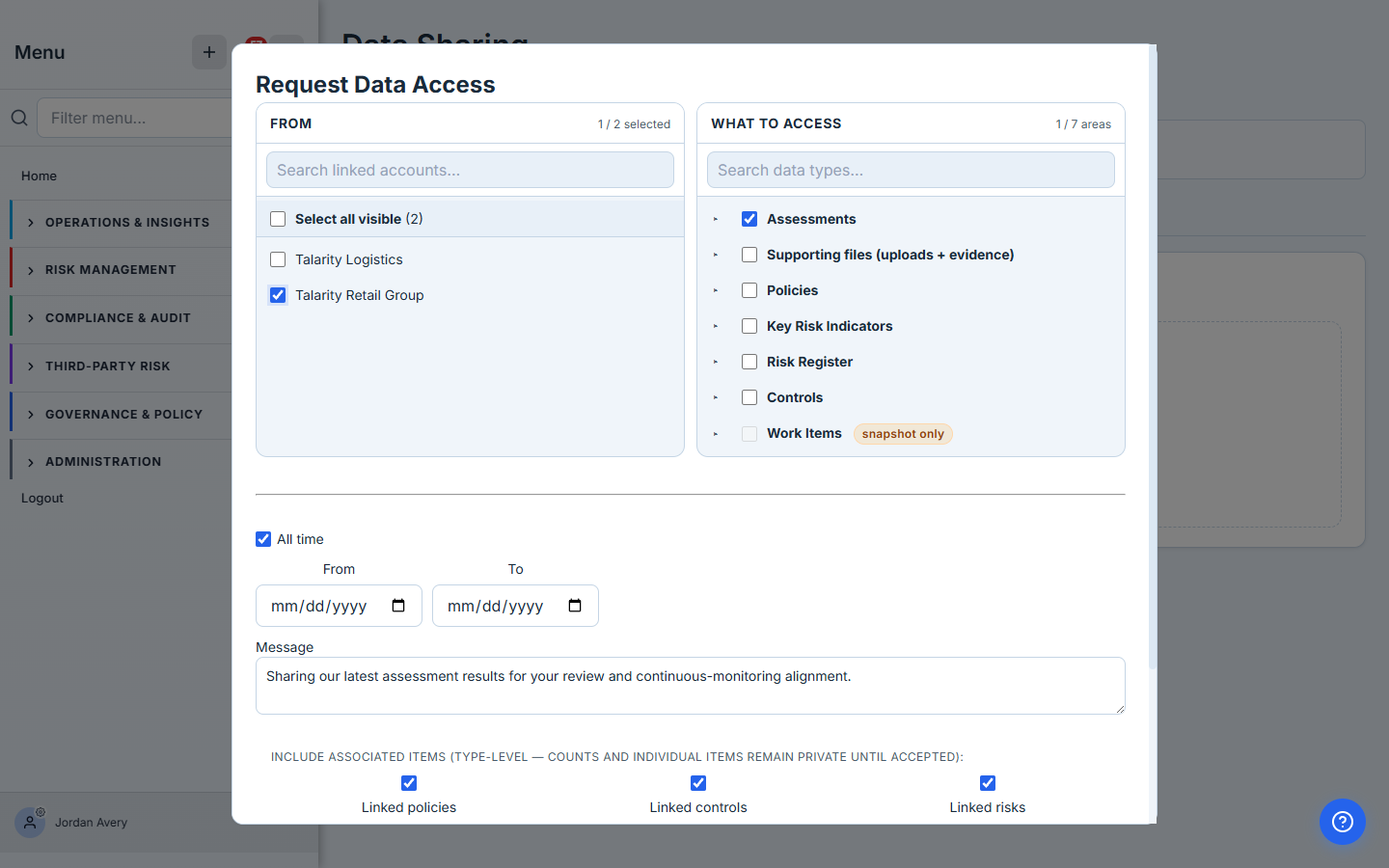Expand the Policies row arrow
This screenshot has height=868, width=1389.
[716, 290]
